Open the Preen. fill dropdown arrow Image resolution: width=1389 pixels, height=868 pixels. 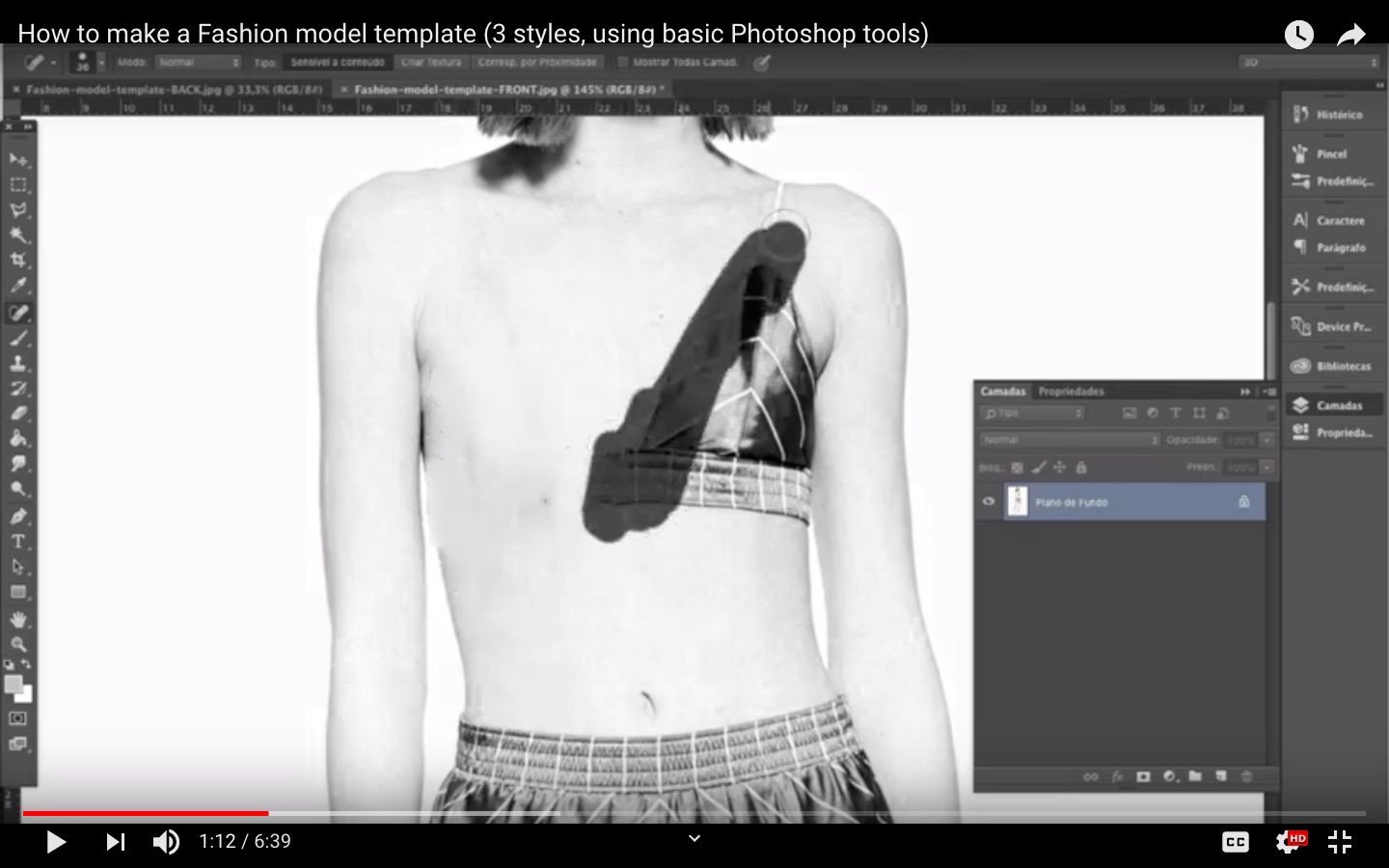coord(1267,467)
